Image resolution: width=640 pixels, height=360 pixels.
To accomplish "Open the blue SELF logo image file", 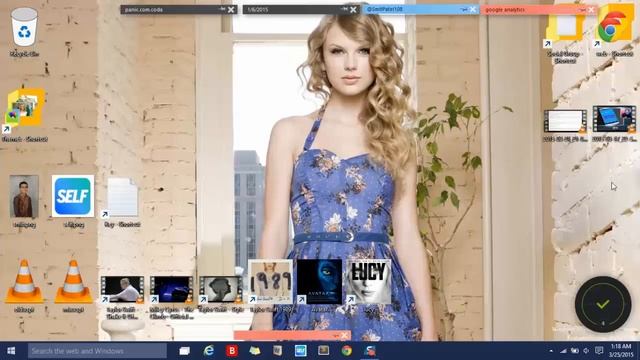I will pos(73,196).
